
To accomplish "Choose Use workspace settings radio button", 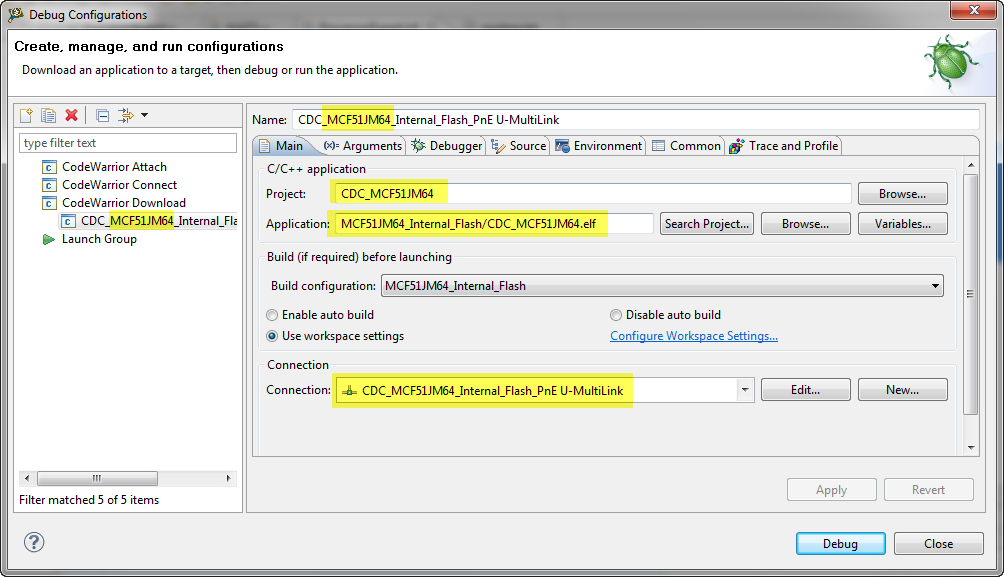I will point(272,336).
